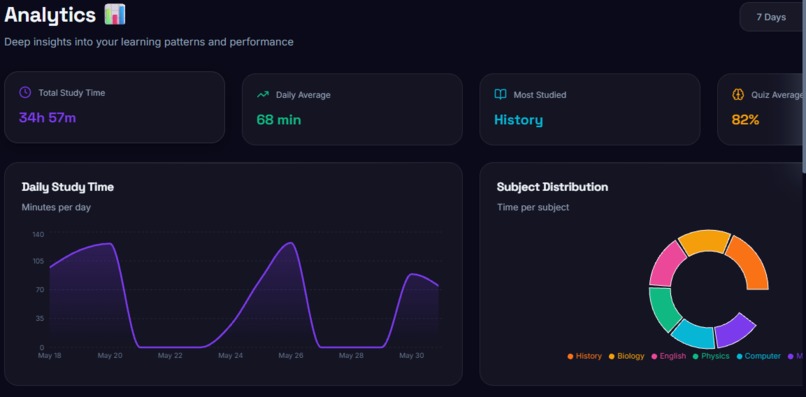The image size is (806, 397).
Task: Click the May 24 axis label
Action: pyautogui.click(x=231, y=355)
